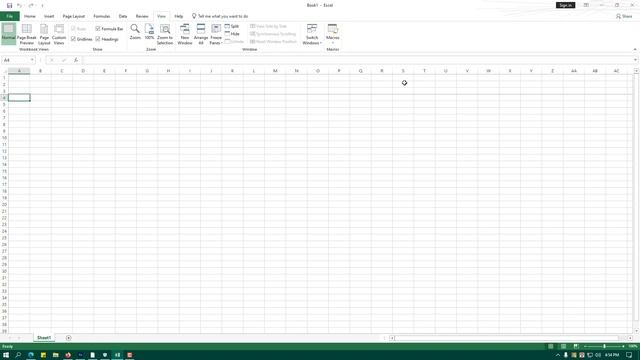Viewport: 640px width, 360px height.
Task: Add a new sheet with plus icon
Action: [x=69, y=338]
